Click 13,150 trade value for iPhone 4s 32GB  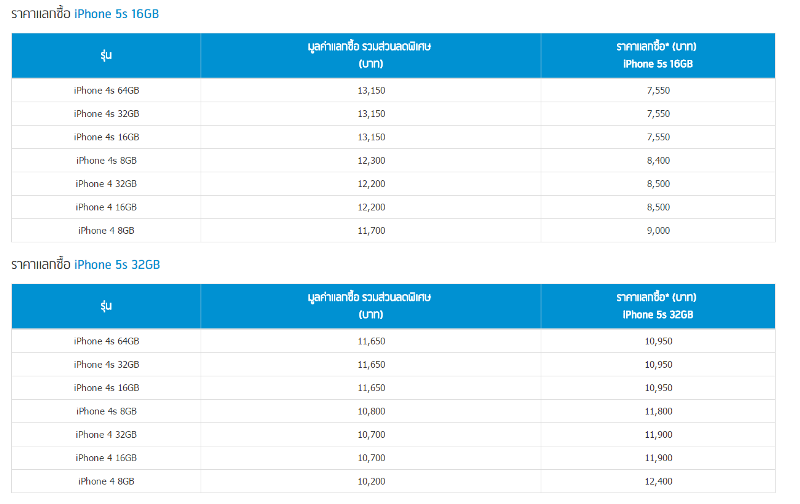[371, 114]
